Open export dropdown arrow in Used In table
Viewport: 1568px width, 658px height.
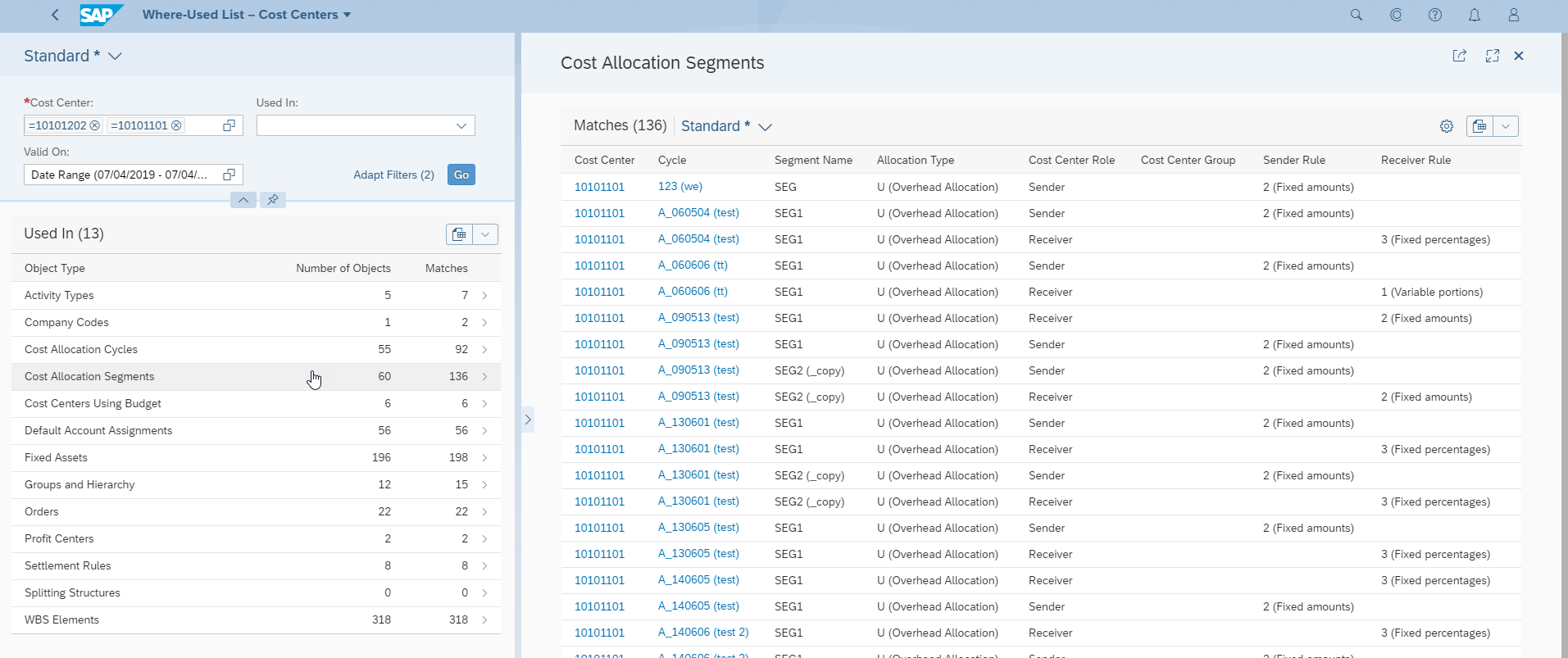pyautogui.click(x=485, y=234)
